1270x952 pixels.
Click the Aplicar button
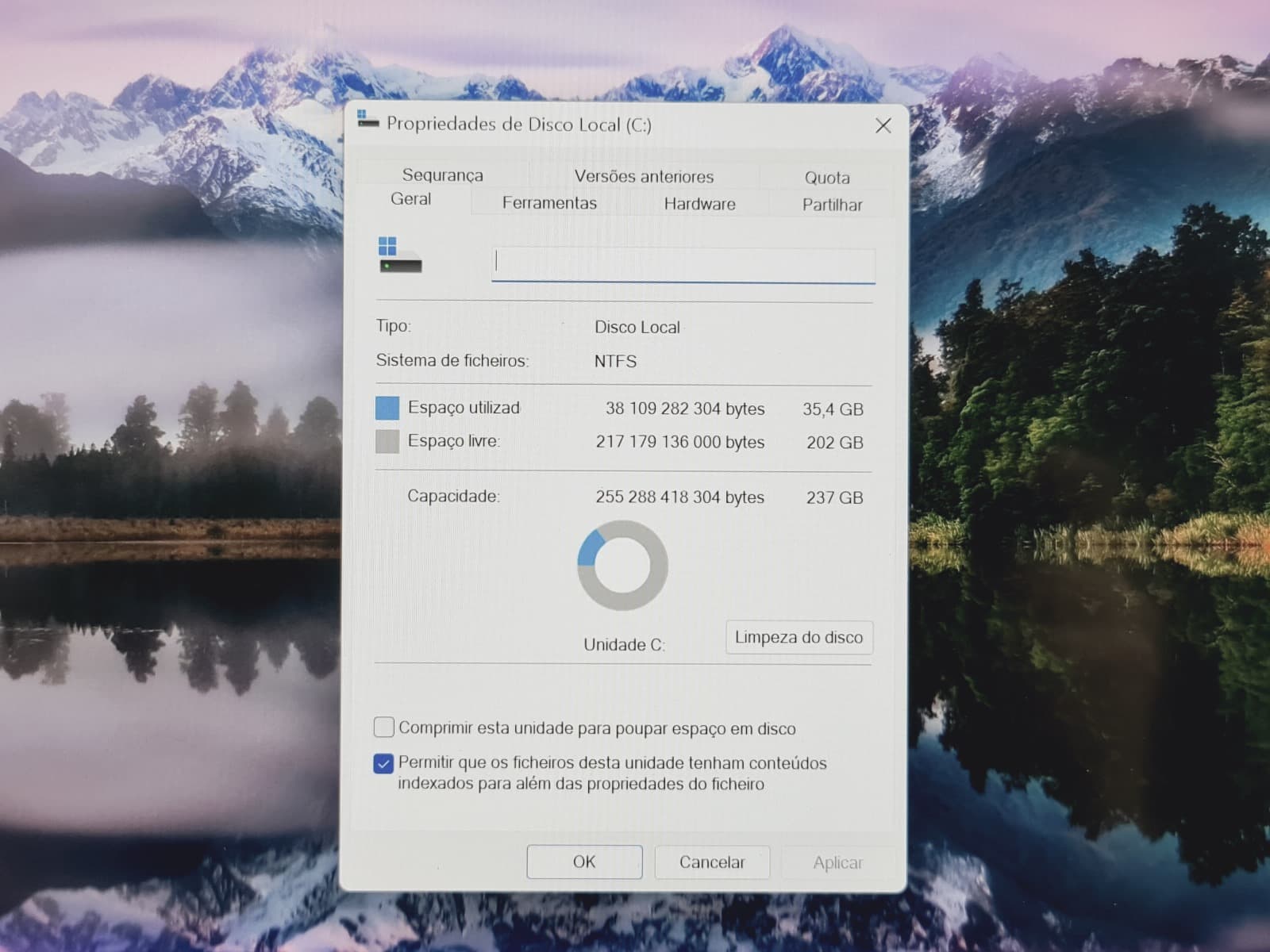(x=838, y=862)
